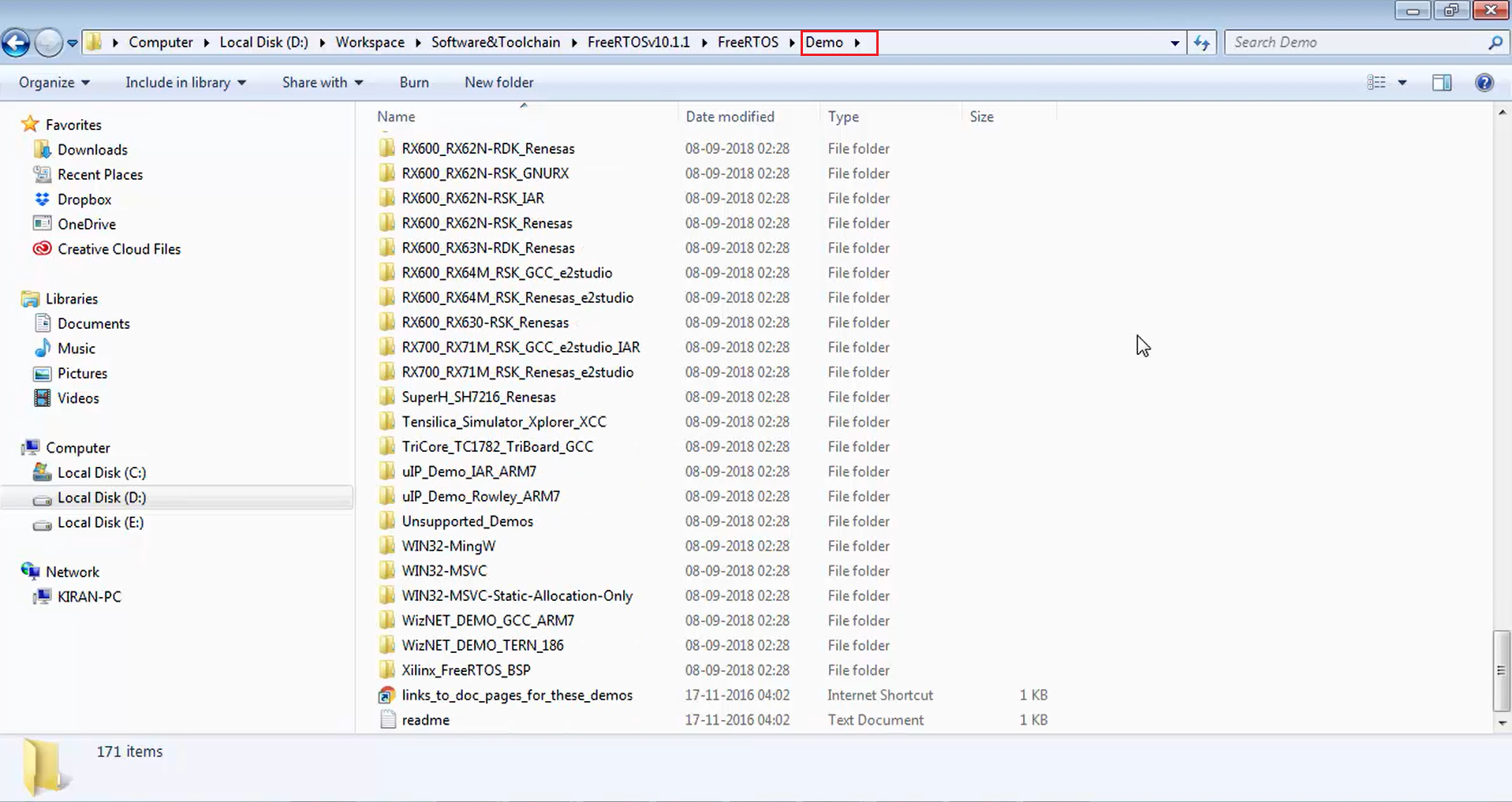1512x802 pixels.
Task: Sort by Date modified column header
Action: click(x=730, y=117)
